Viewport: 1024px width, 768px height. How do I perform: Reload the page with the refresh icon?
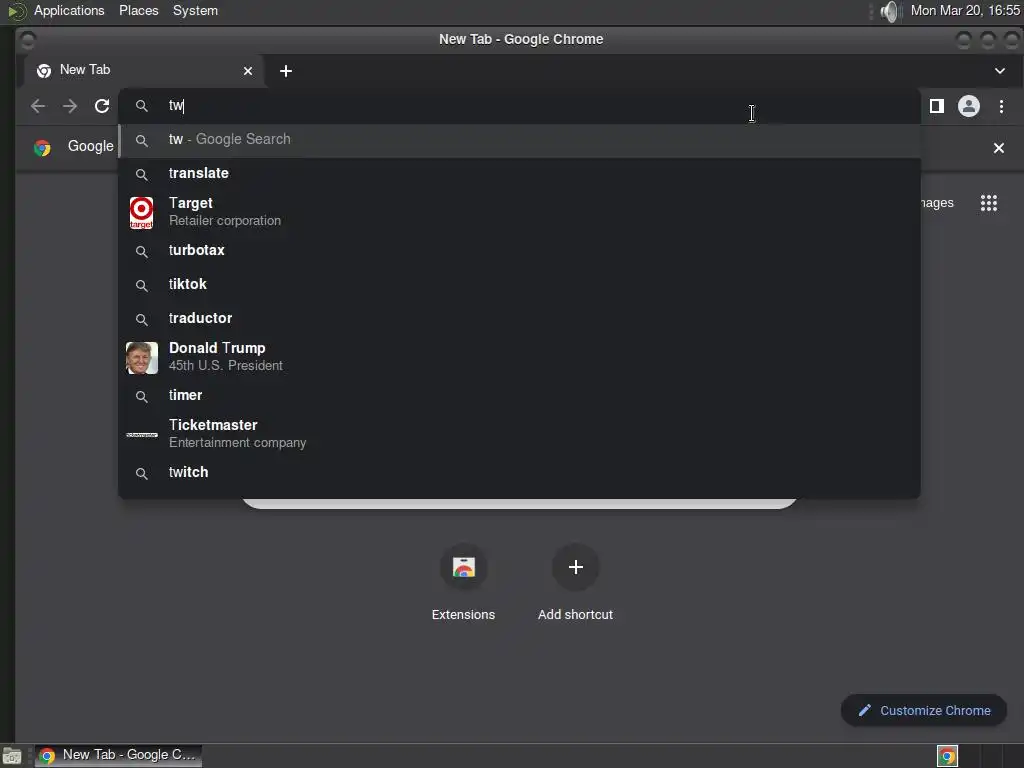click(102, 106)
